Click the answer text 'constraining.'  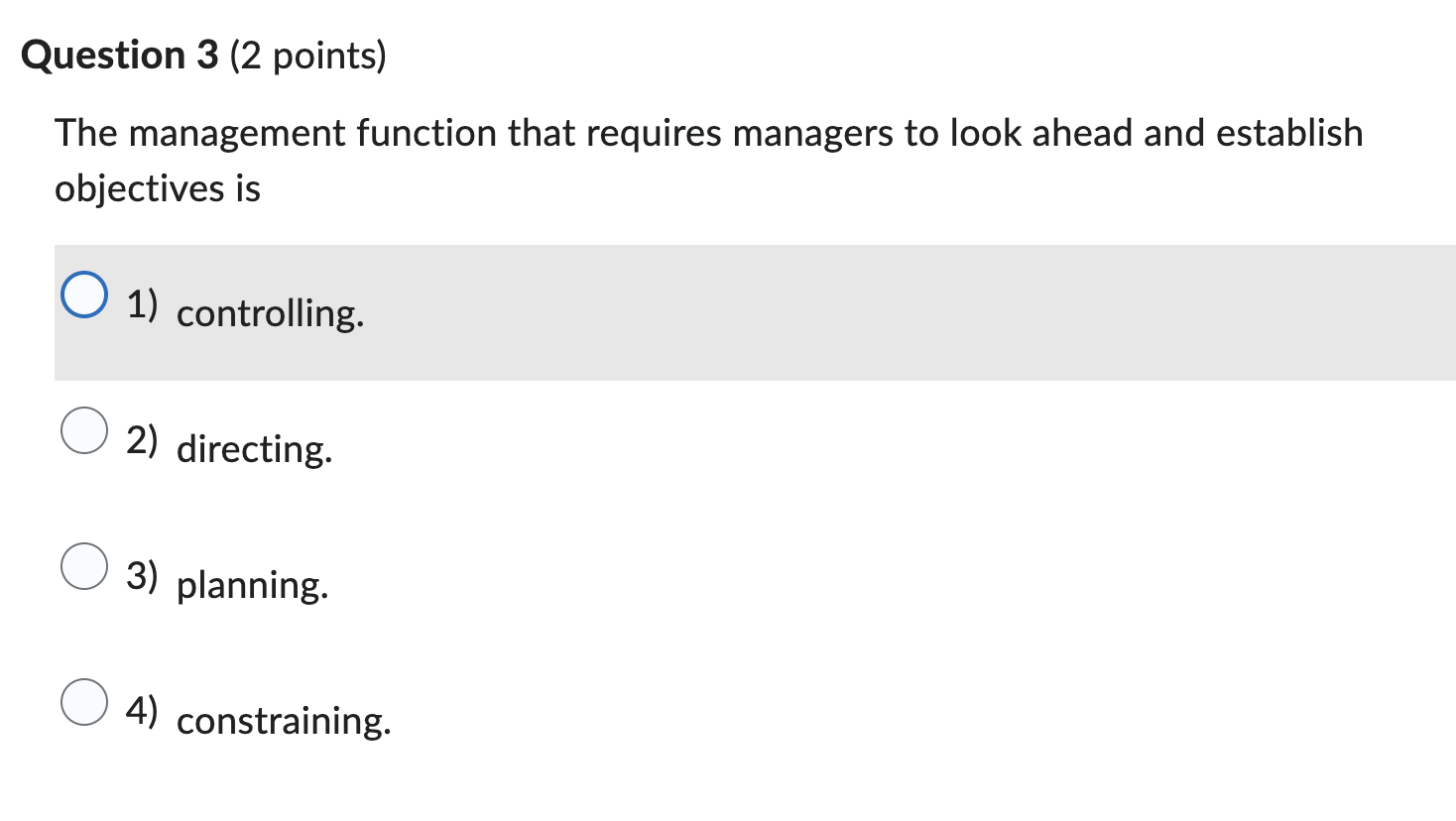point(284,722)
